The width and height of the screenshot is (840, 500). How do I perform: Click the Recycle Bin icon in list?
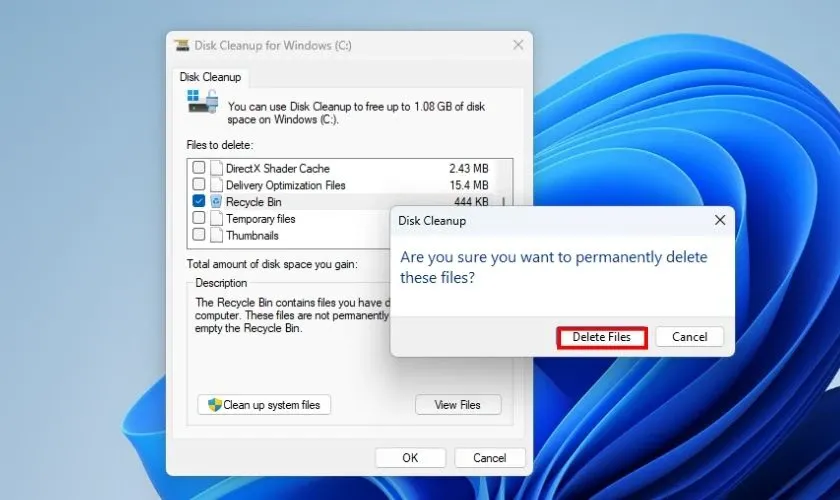pyautogui.click(x=216, y=202)
